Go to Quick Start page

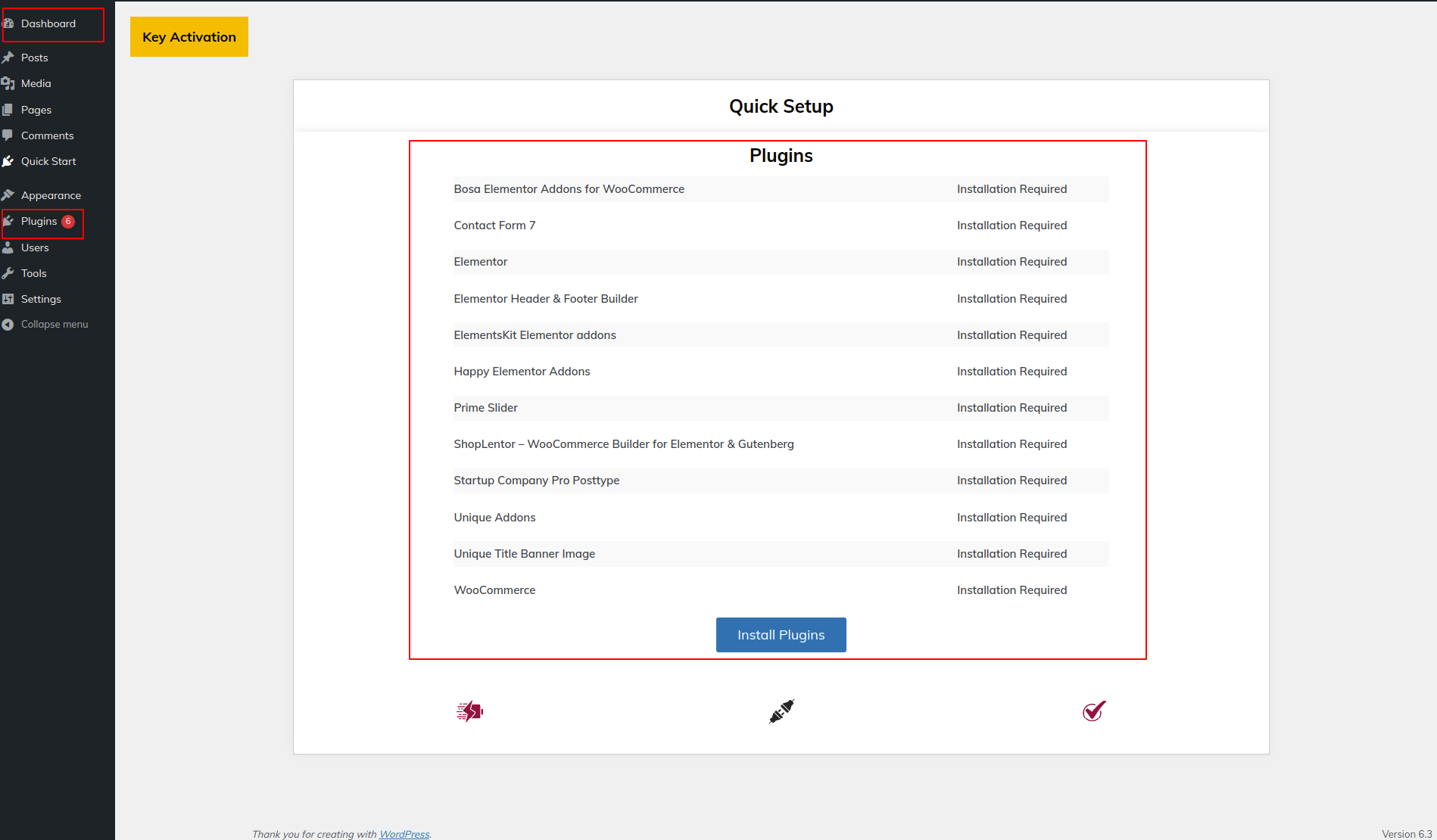48,161
